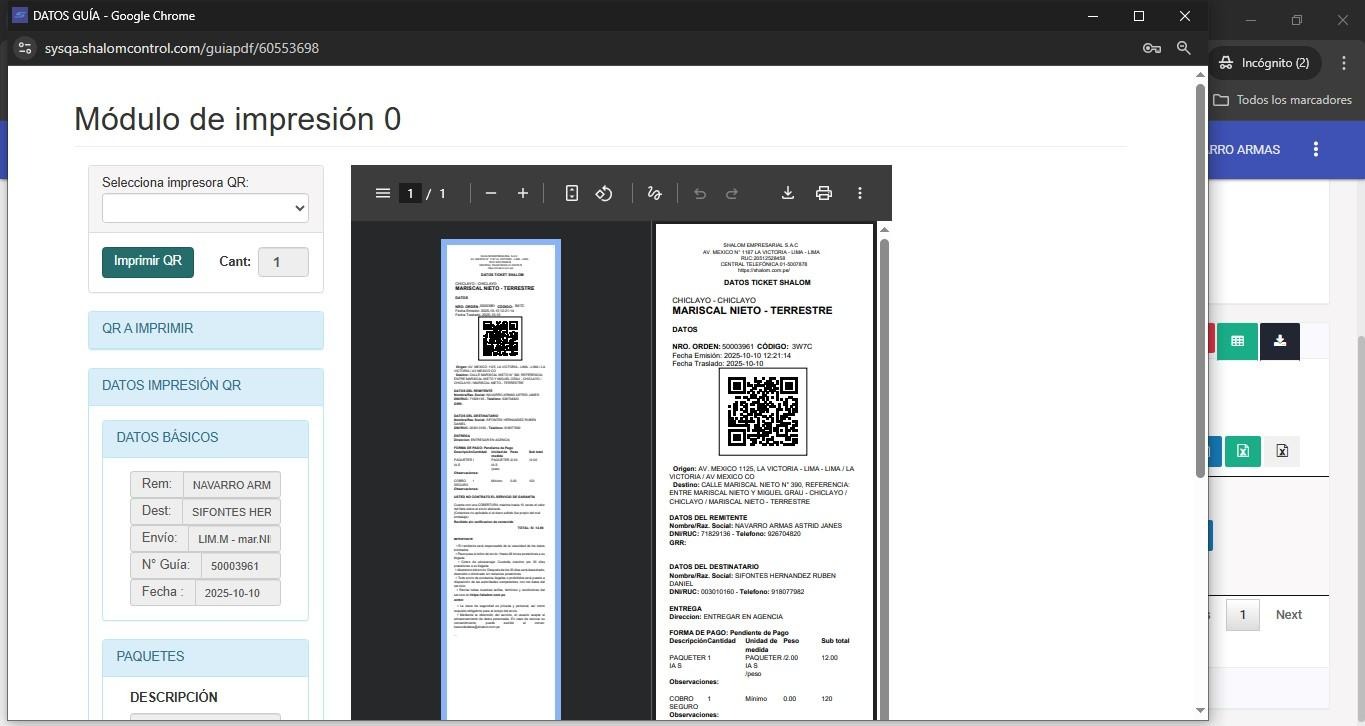
Task: Rotate the PDF counterclockwise
Action: point(604,193)
